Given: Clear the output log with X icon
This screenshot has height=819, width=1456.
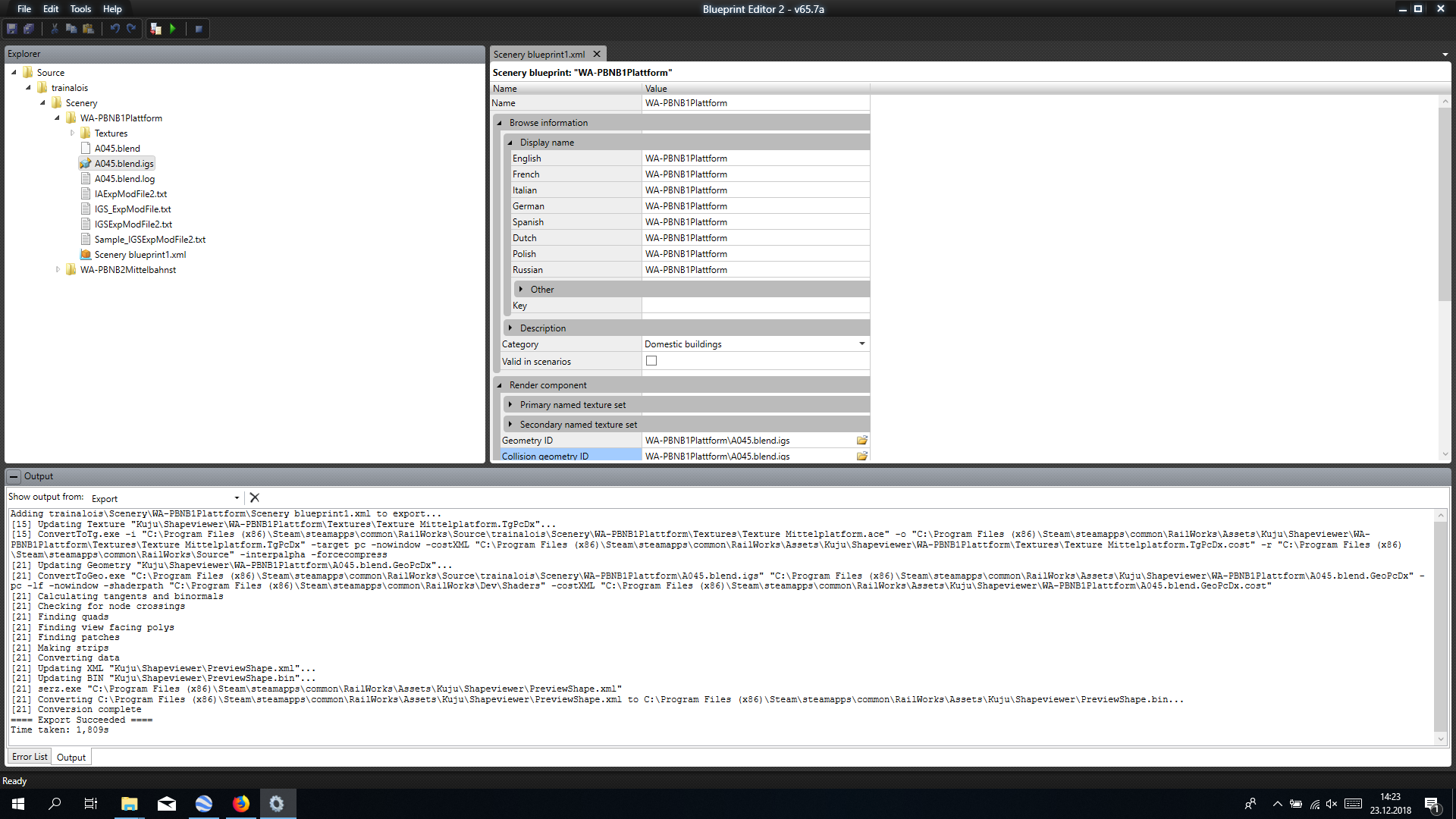Looking at the screenshot, I should [255, 497].
